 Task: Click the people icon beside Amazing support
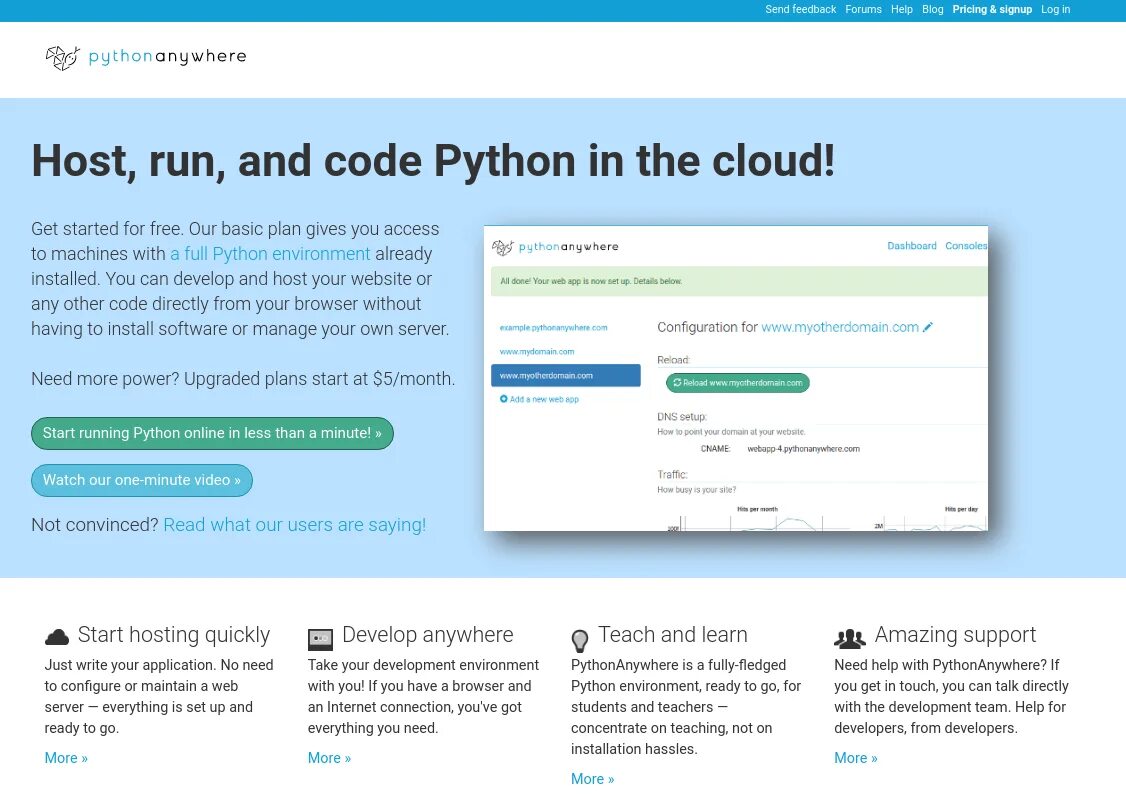pyautogui.click(x=850, y=638)
